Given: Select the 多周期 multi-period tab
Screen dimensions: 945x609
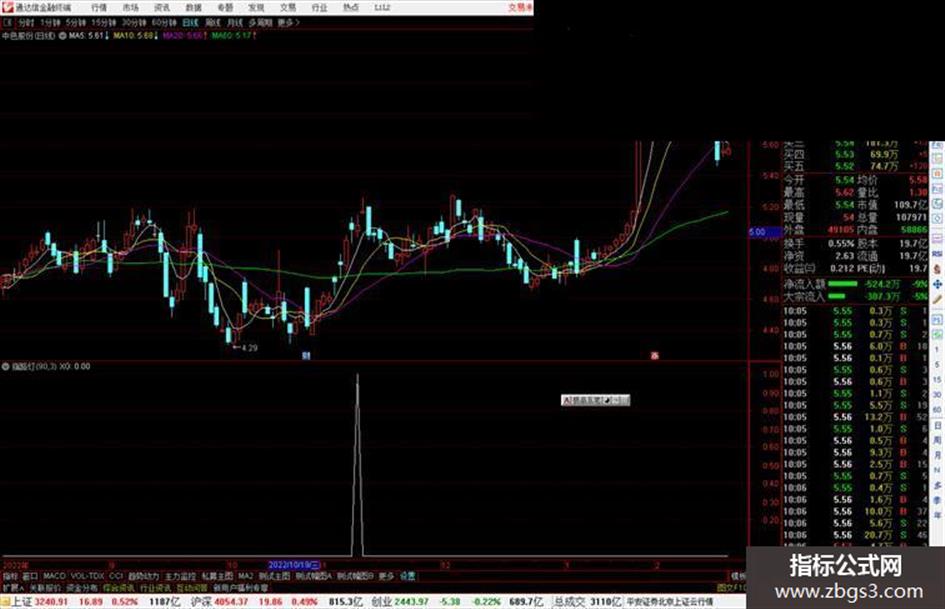Looking at the screenshot, I should point(260,23).
